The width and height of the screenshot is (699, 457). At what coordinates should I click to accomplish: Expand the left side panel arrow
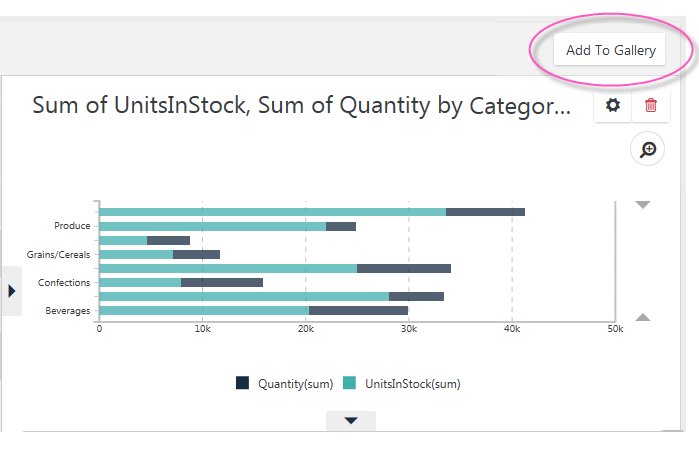pos(12,291)
